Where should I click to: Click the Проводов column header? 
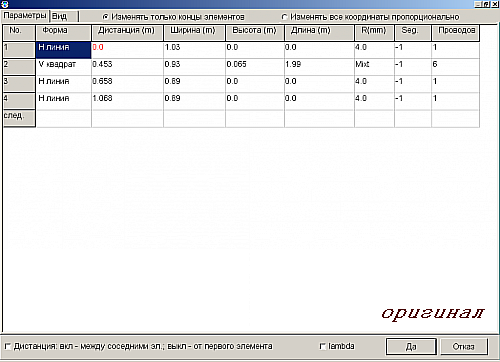[x=456, y=33]
